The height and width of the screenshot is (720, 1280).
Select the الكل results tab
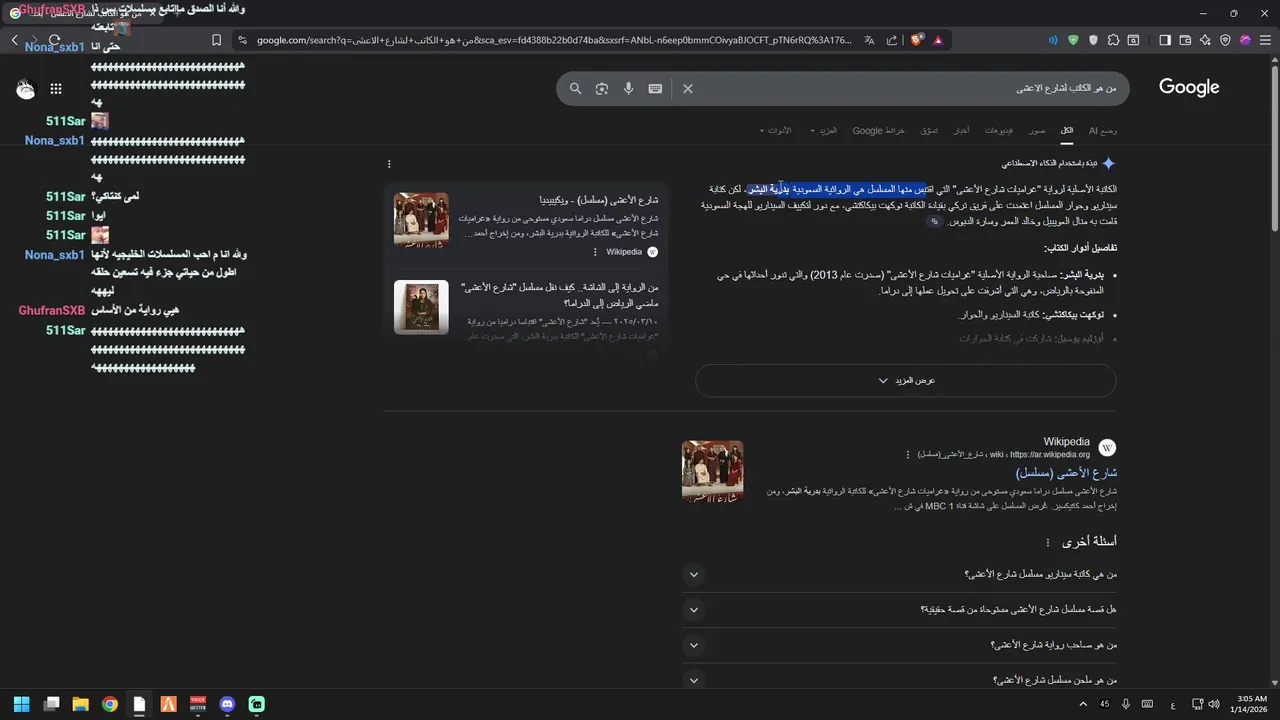click(x=1067, y=130)
